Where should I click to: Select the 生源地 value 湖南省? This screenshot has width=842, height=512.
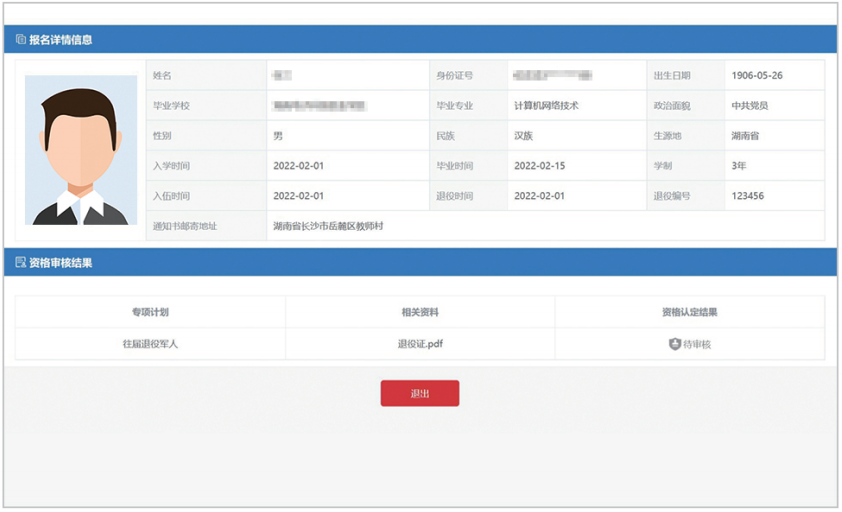(x=745, y=136)
